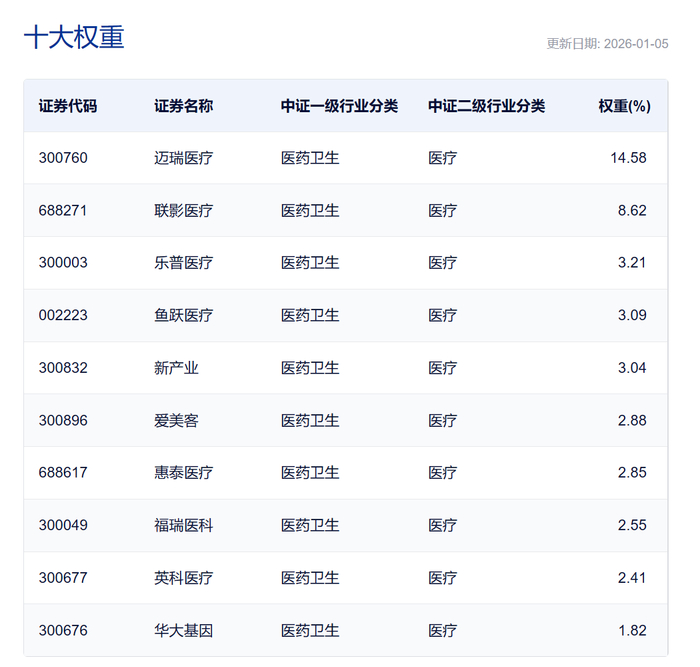This screenshot has width=700, height=667.
Task: Select the name 惠泰医疗
Action: 183,472
